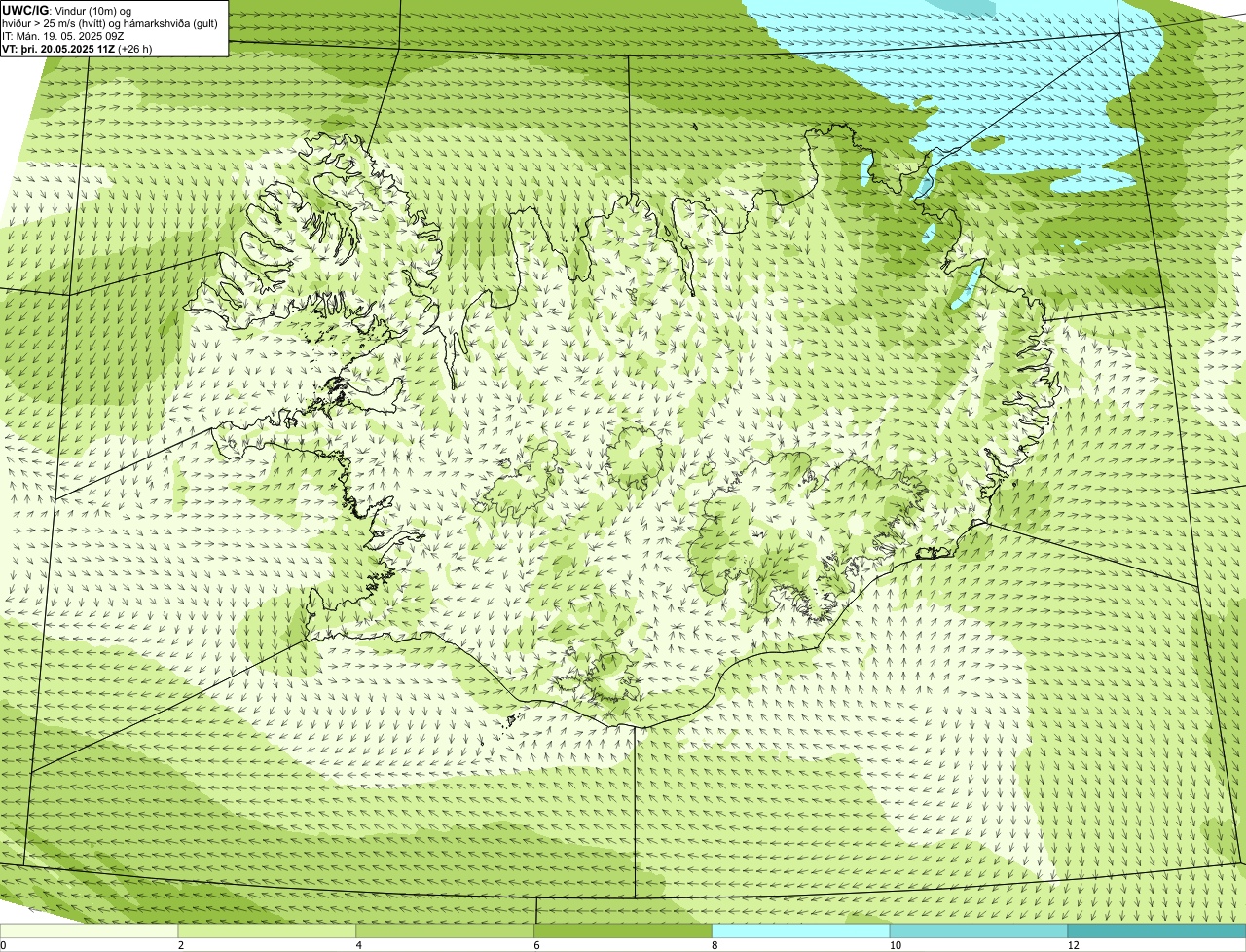Click the "VT: þri. 20.05.2025 11Z" valid-time line
This screenshot has height=952, width=1246.
(77, 48)
